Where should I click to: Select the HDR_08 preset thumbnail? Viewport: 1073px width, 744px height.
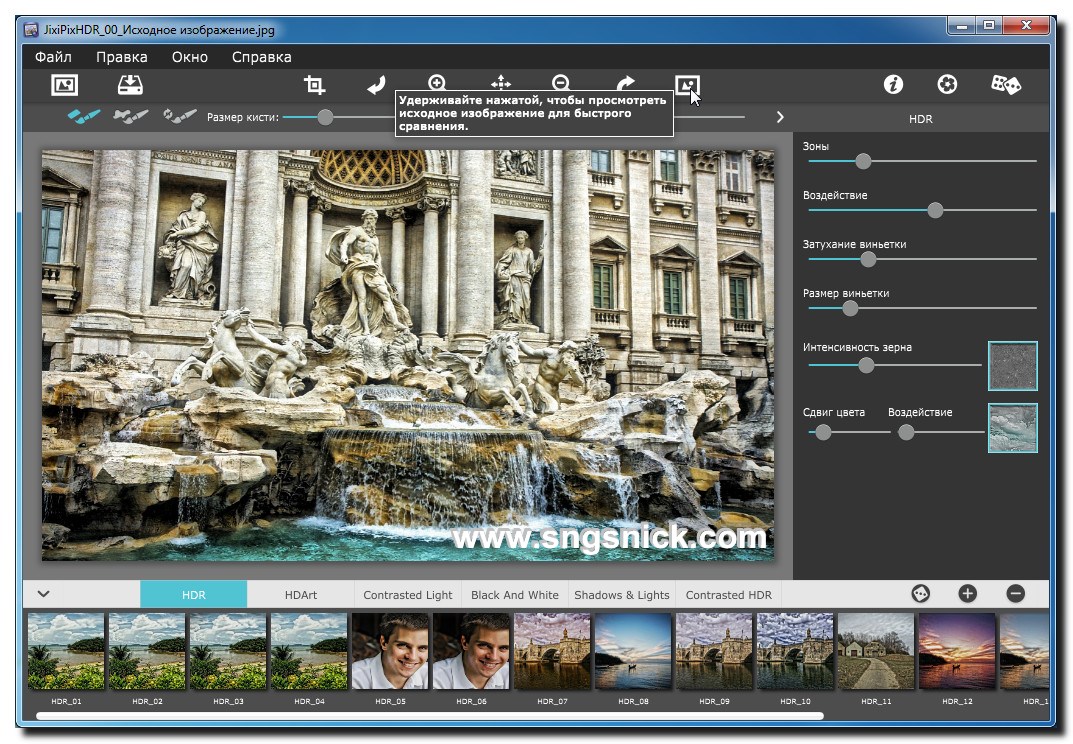(633, 651)
